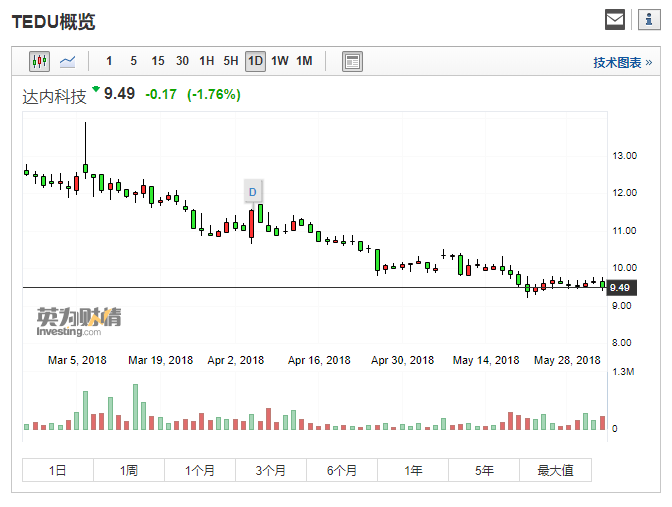672x507 pixels.
Task: Click the Apr 2, 2018 date label
Action: [x=236, y=360]
